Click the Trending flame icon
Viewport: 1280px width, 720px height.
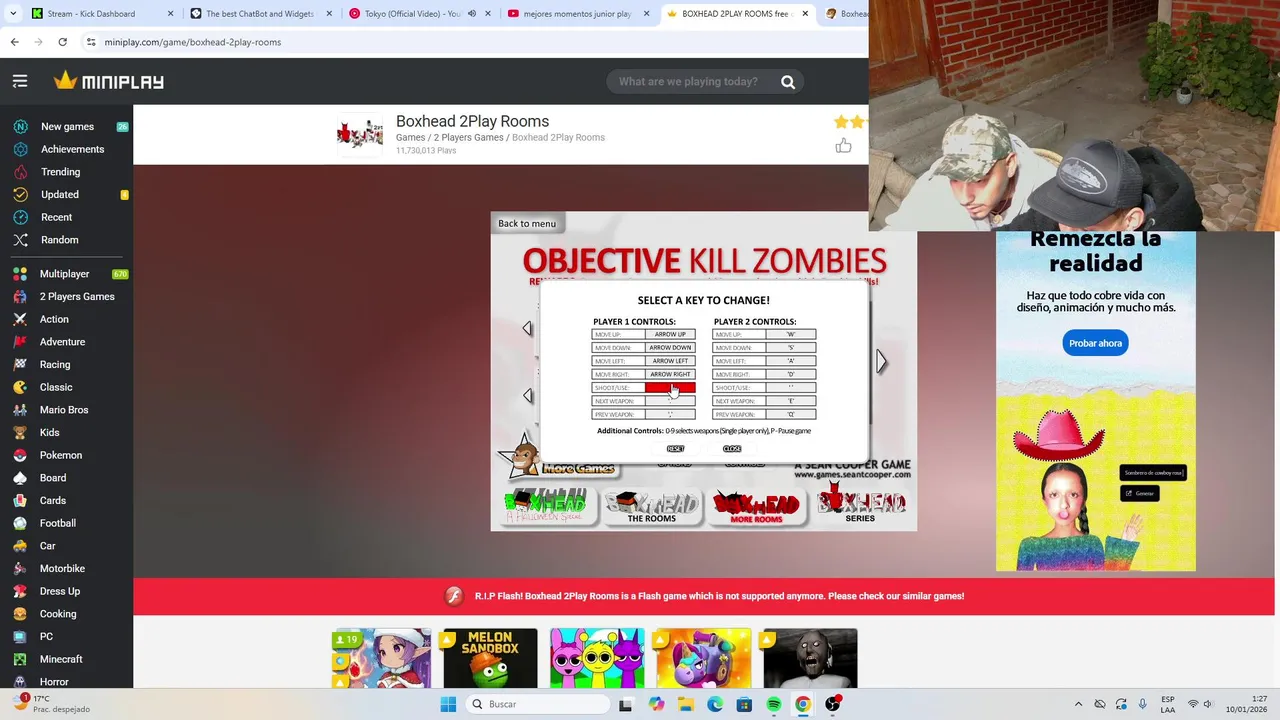point(20,172)
